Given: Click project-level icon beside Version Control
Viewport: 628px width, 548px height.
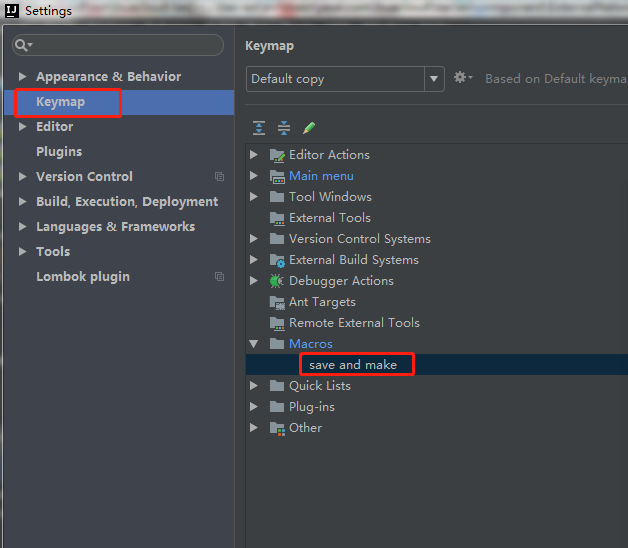Looking at the screenshot, I should pyautogui.click(x=219, y=177).
